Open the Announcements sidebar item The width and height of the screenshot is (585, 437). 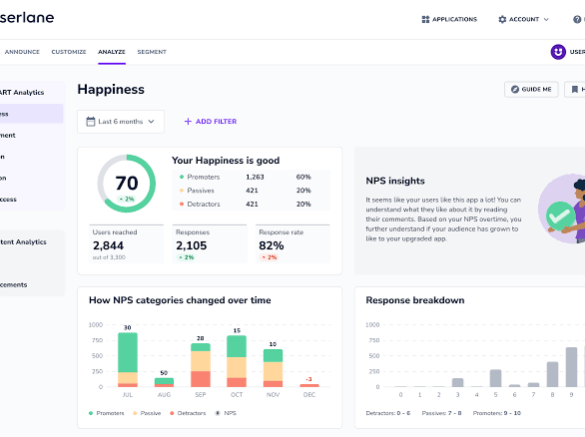coord(14,285)
